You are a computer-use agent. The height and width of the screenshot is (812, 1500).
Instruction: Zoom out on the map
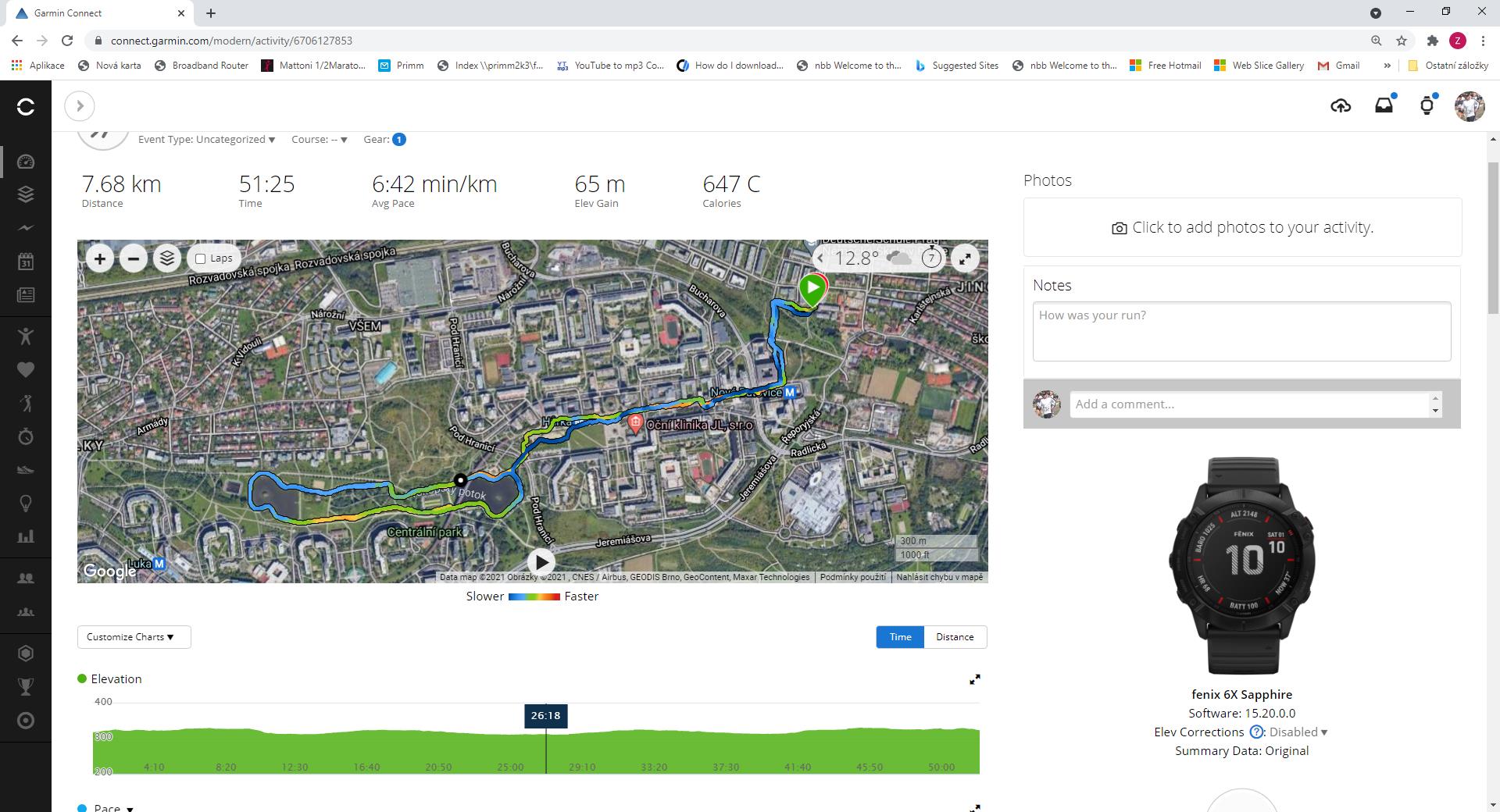click(134, 258)
